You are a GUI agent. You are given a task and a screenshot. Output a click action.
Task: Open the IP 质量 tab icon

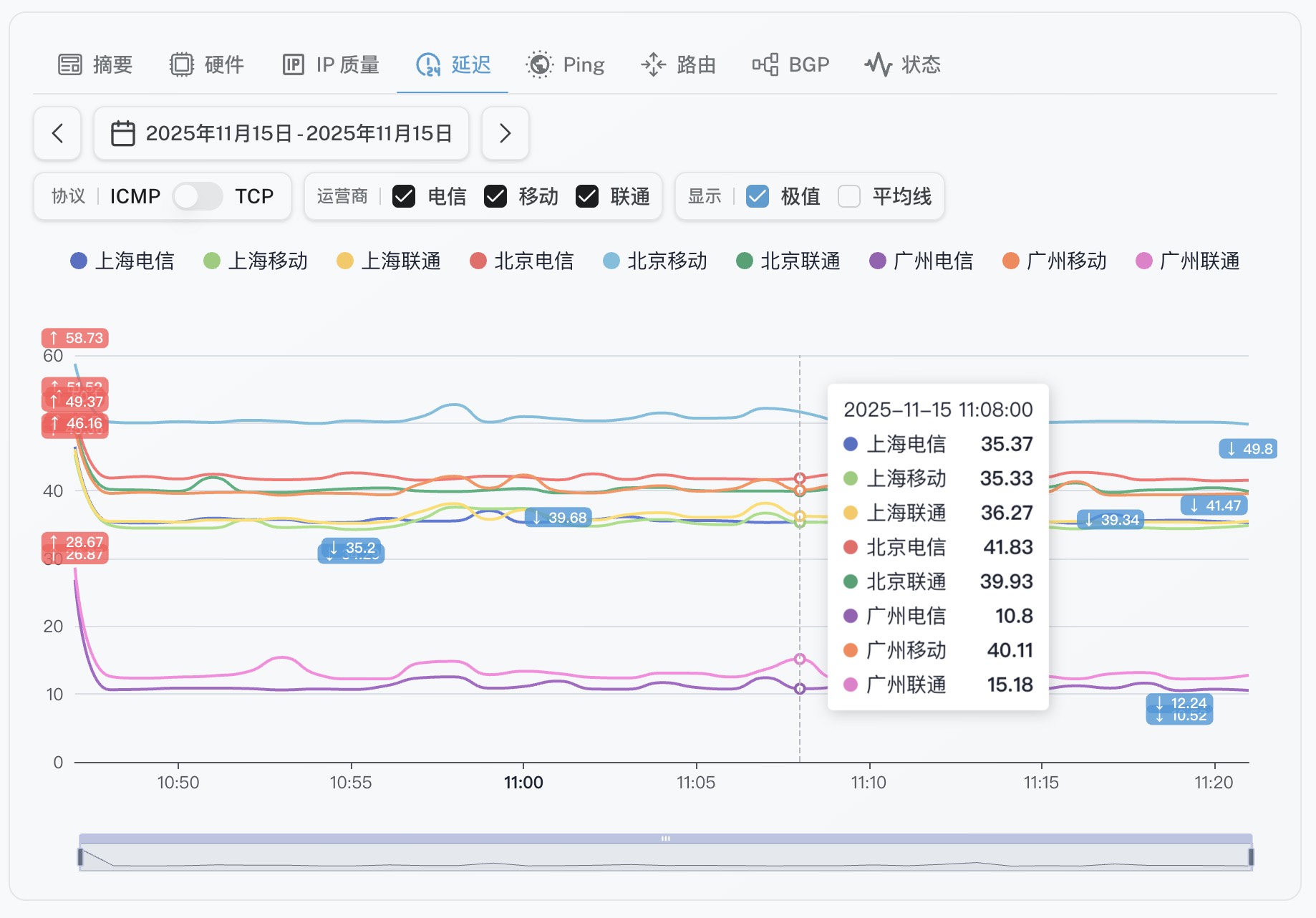pos(294,64)
